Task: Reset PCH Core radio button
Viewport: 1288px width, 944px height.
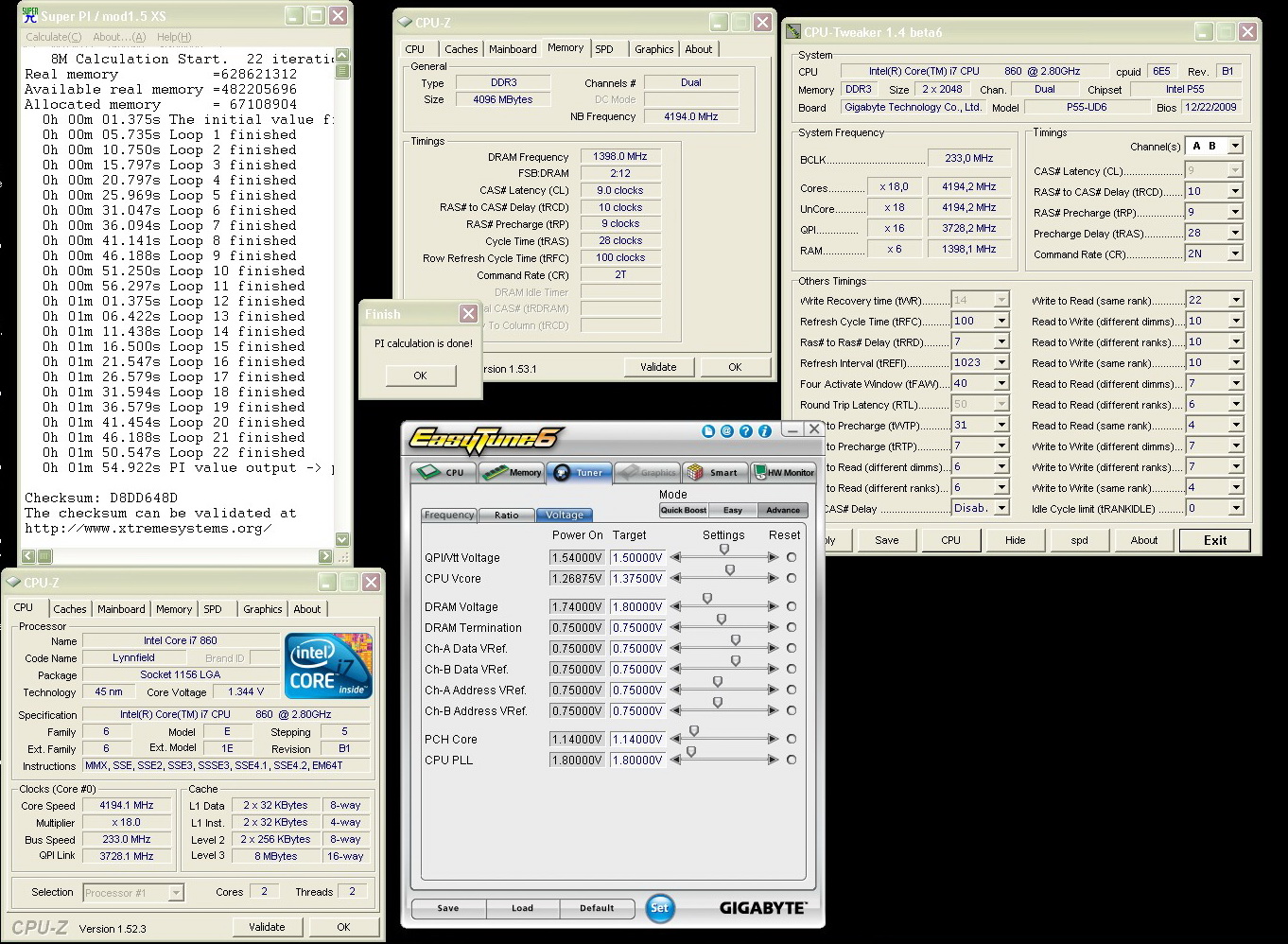Action: [x=792, y=740]
